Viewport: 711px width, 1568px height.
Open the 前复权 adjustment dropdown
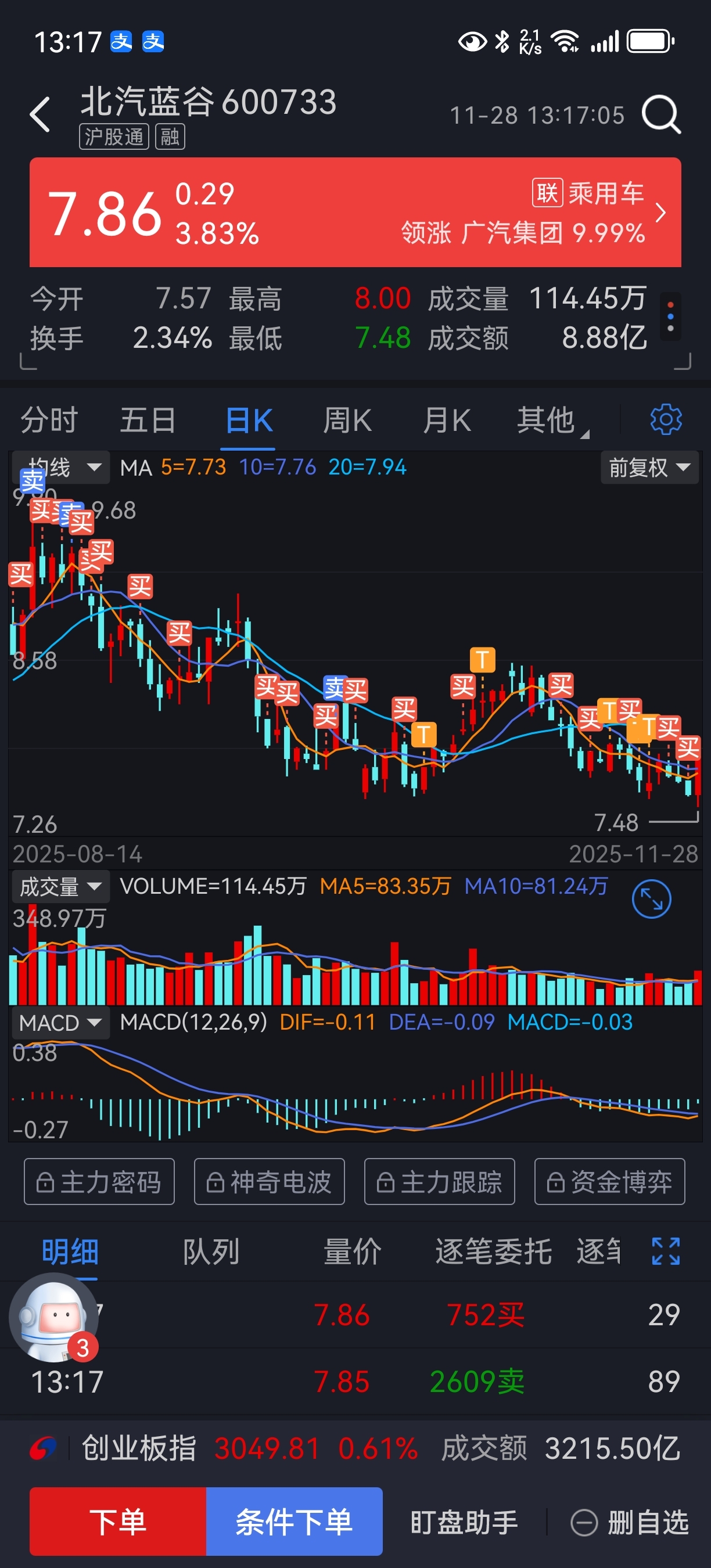(x=649, y=467)
